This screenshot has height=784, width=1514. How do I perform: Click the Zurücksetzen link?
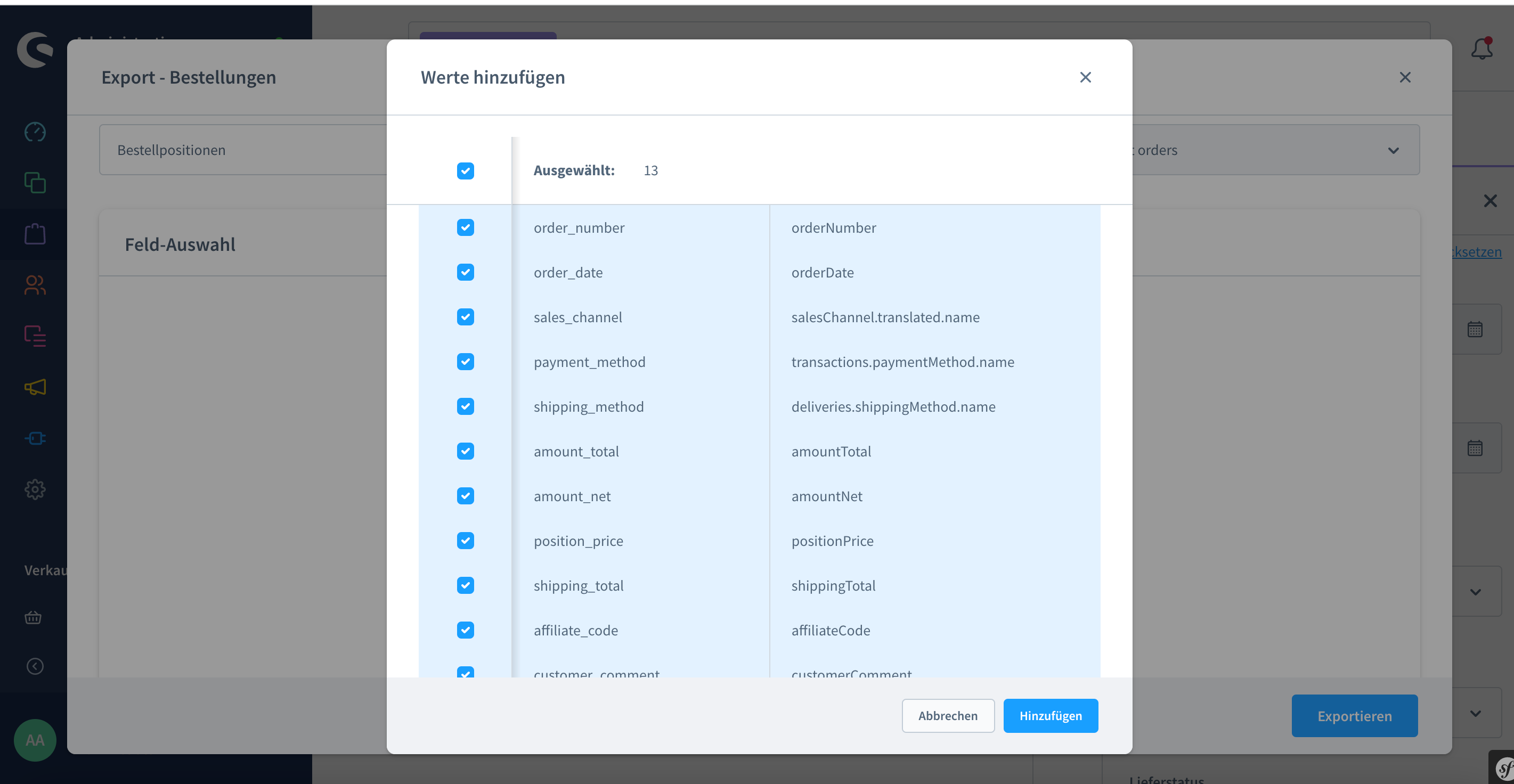coord(1476,251)
